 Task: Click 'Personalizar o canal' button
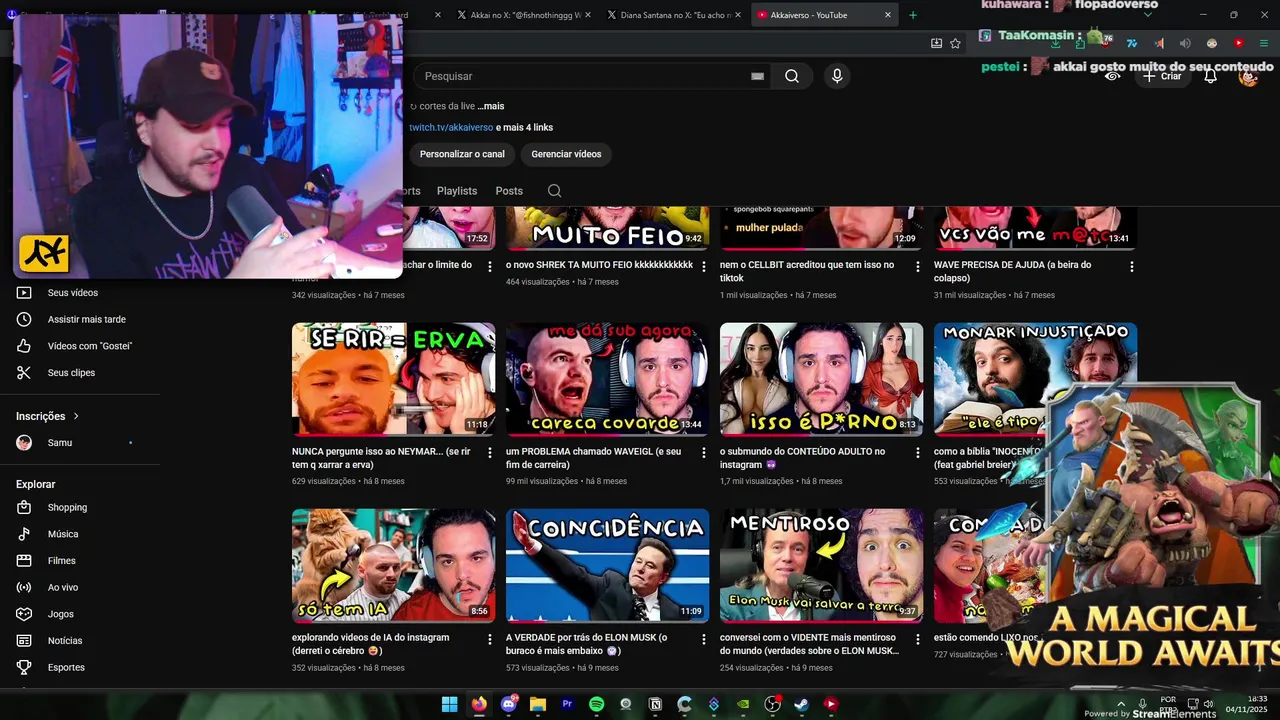tap(462, 154)
